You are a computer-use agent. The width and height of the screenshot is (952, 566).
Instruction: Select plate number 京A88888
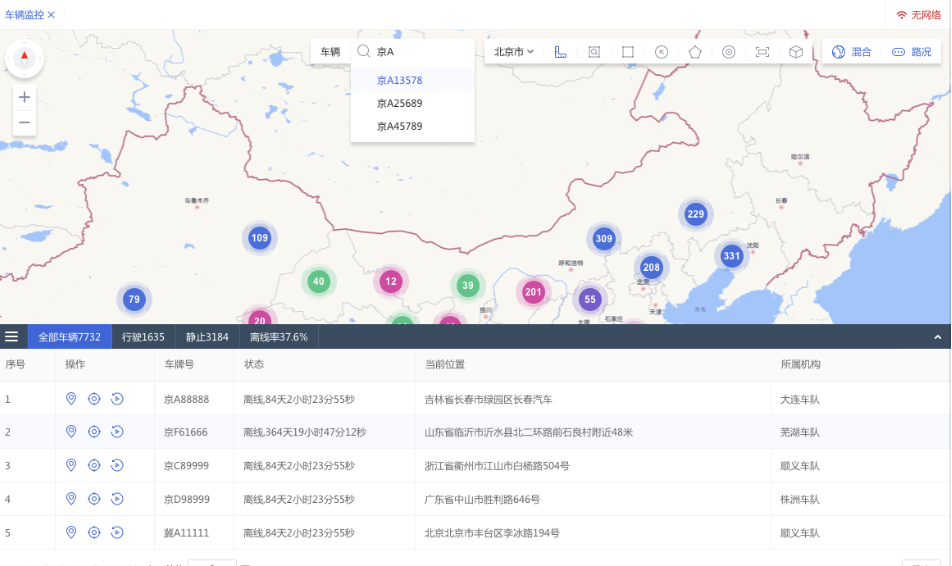186,400
